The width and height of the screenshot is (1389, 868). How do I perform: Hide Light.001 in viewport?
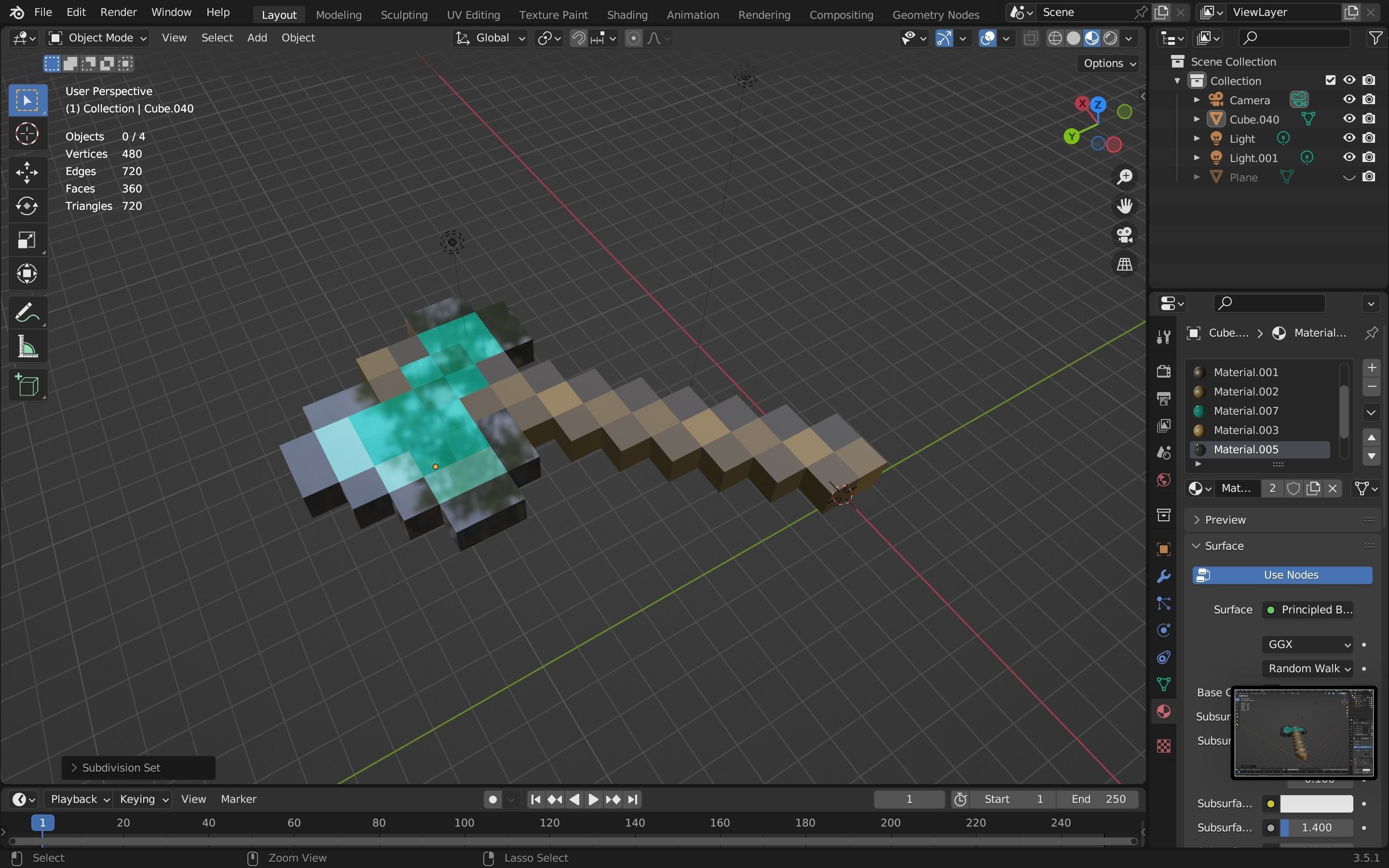1349,157
